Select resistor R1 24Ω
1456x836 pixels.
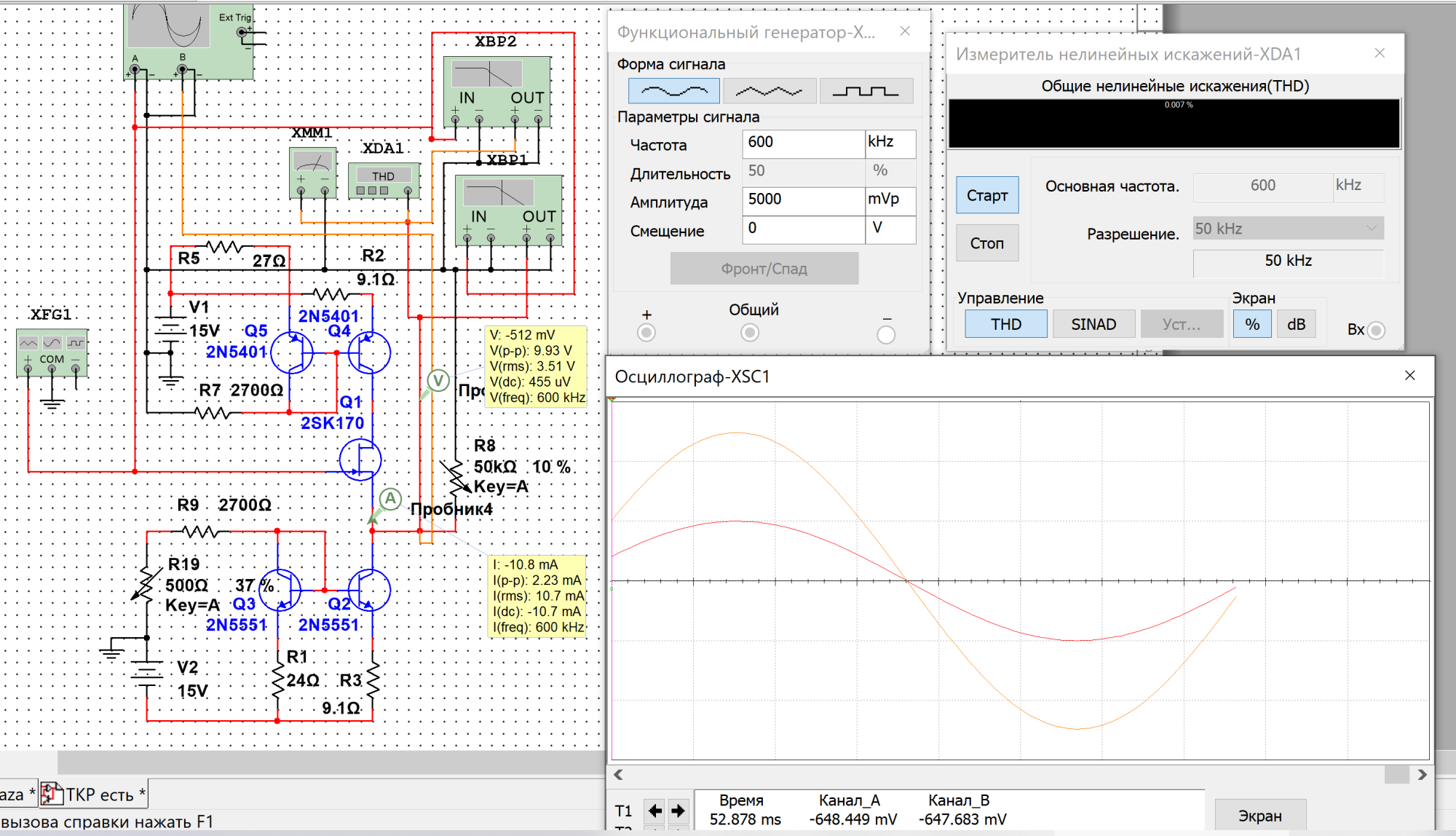277,680
